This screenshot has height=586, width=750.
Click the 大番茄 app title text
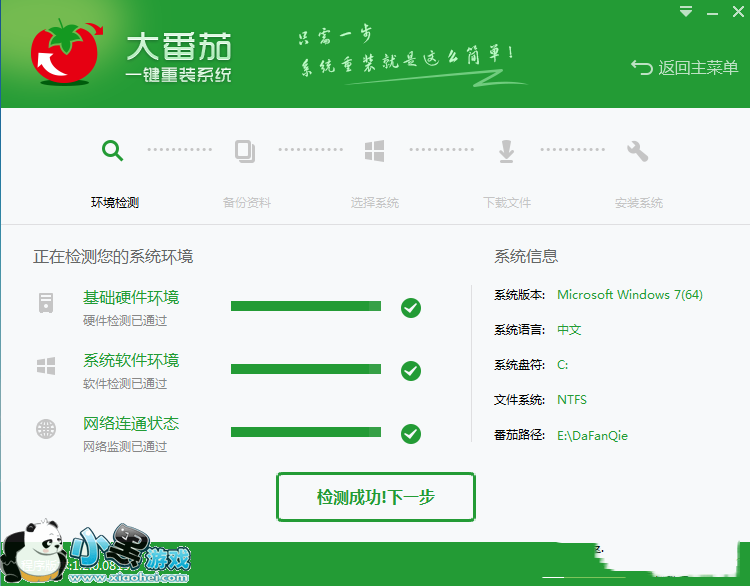click(x=178, y=47)
